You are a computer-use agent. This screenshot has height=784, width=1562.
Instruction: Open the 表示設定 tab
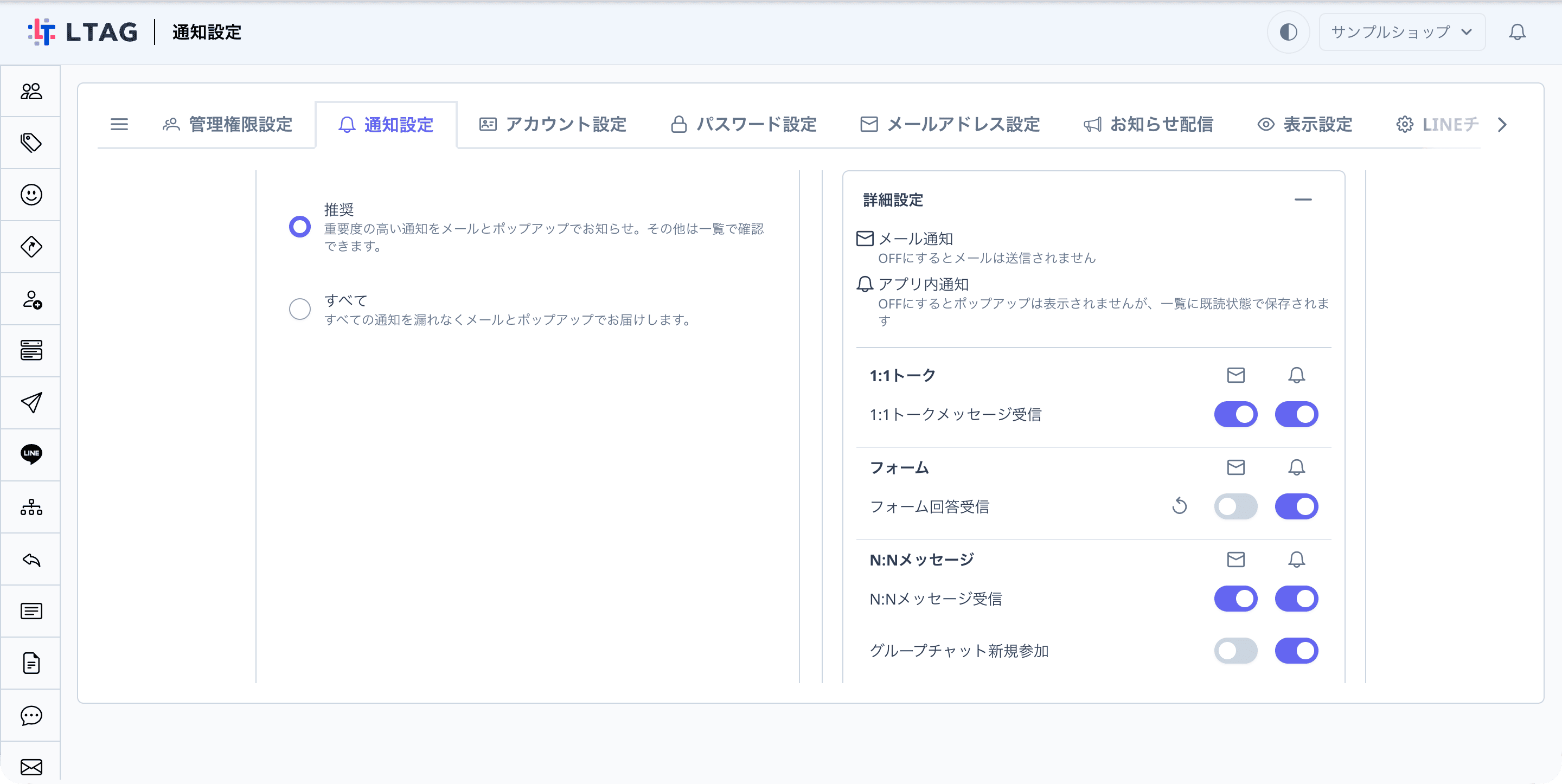[1304, 124]
